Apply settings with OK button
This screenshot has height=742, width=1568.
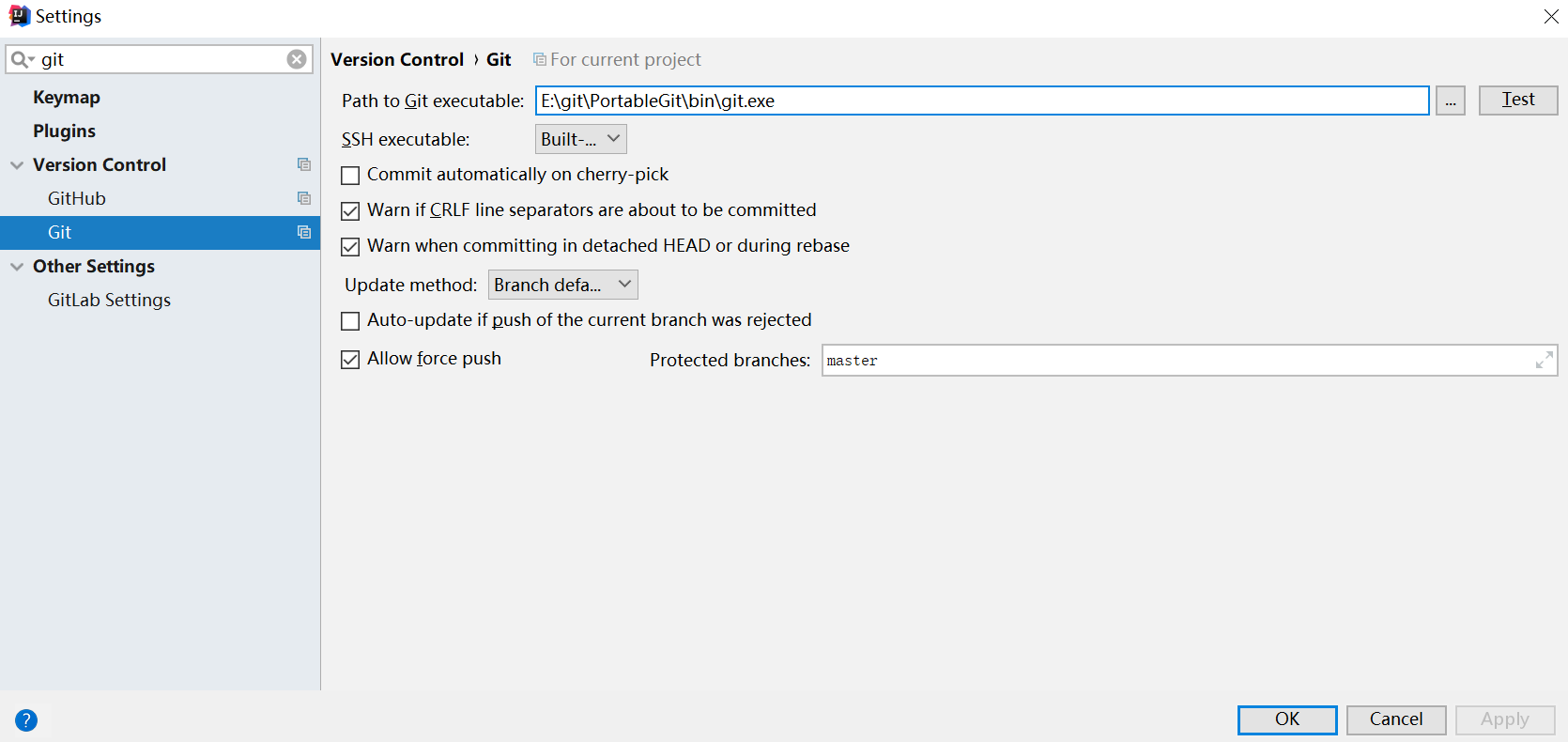1286,719
